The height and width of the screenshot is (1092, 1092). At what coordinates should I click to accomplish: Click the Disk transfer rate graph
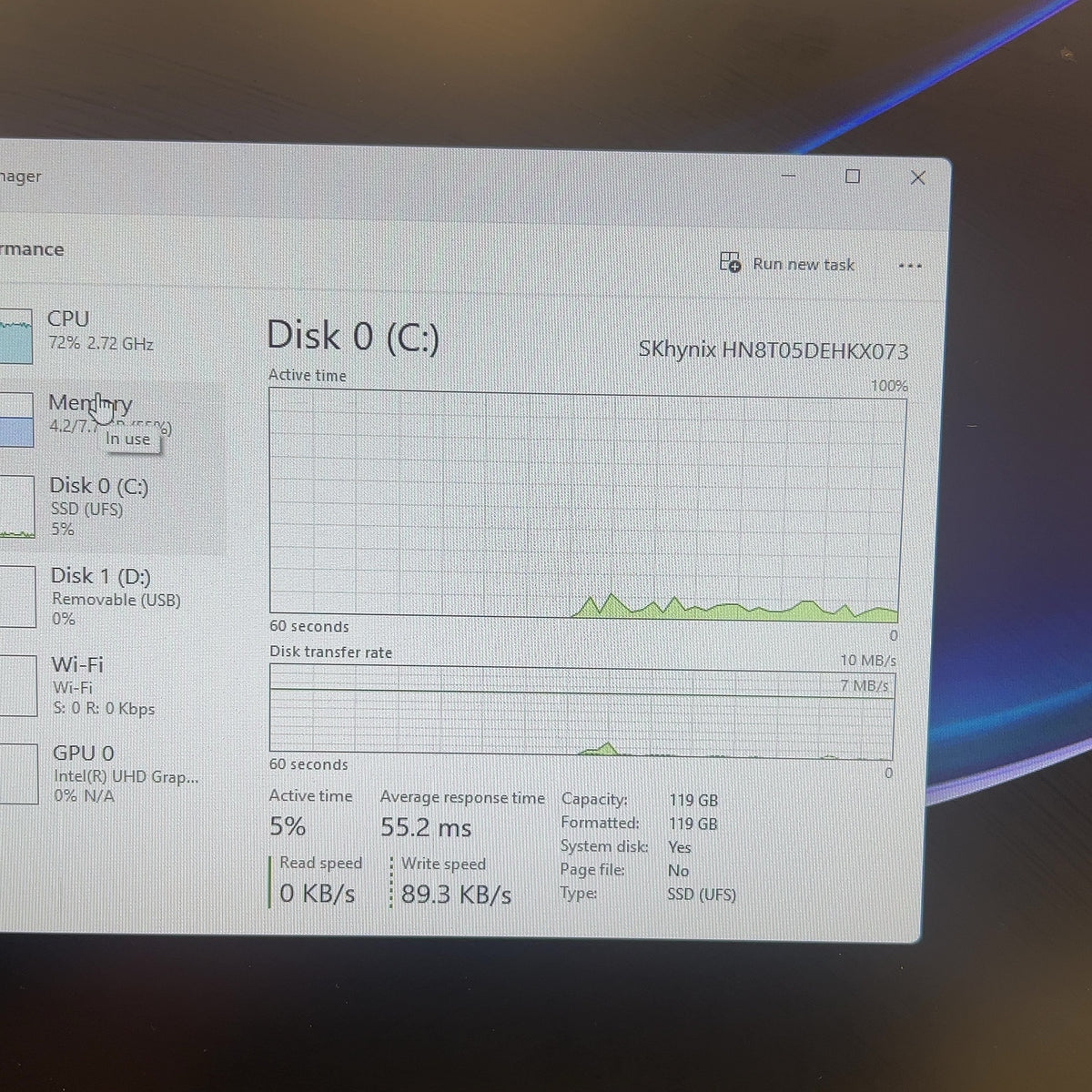[581, 713]
